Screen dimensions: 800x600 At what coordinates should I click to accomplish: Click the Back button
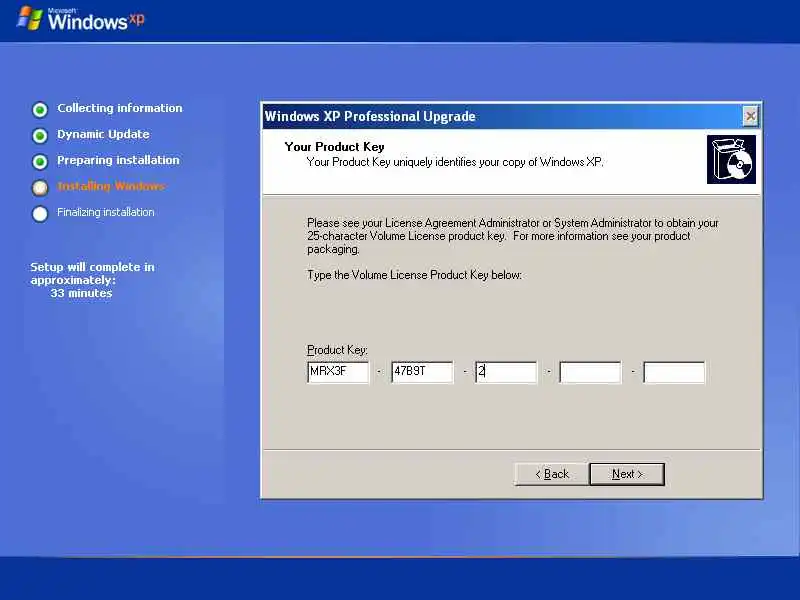552,474
